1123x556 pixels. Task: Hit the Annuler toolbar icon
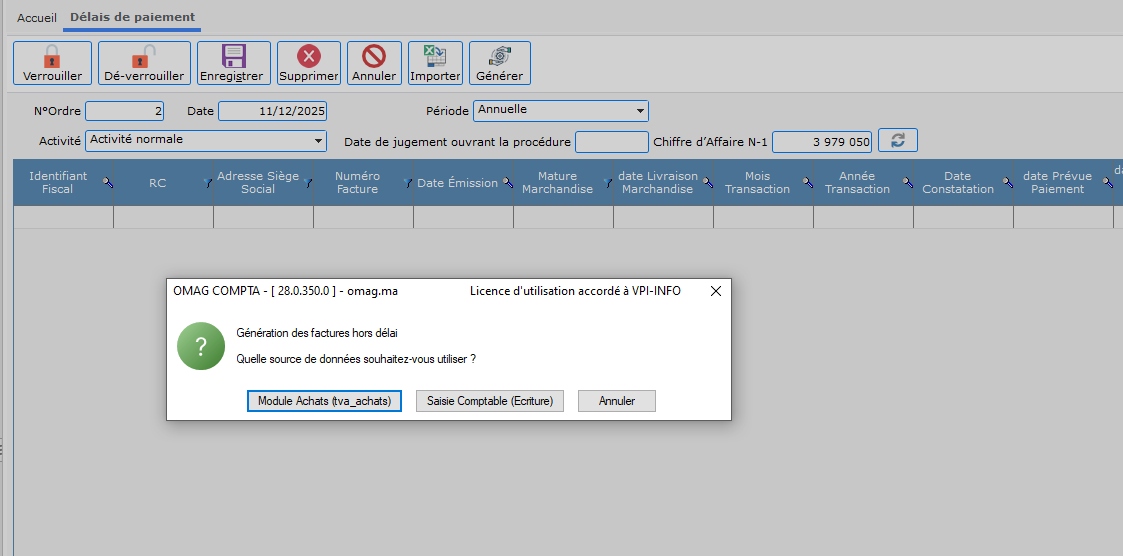(374, 63)
